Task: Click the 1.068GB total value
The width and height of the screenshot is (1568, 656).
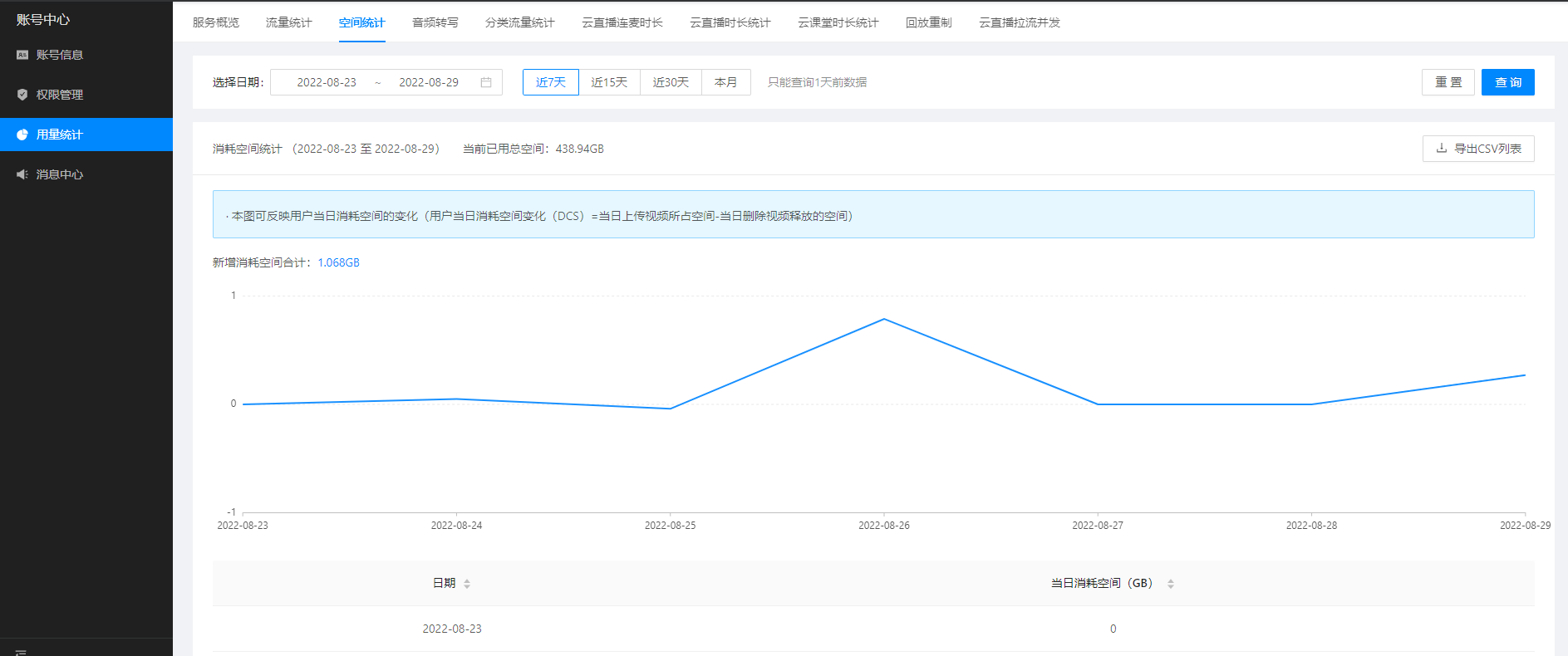Action: click(x=339, y=262)
